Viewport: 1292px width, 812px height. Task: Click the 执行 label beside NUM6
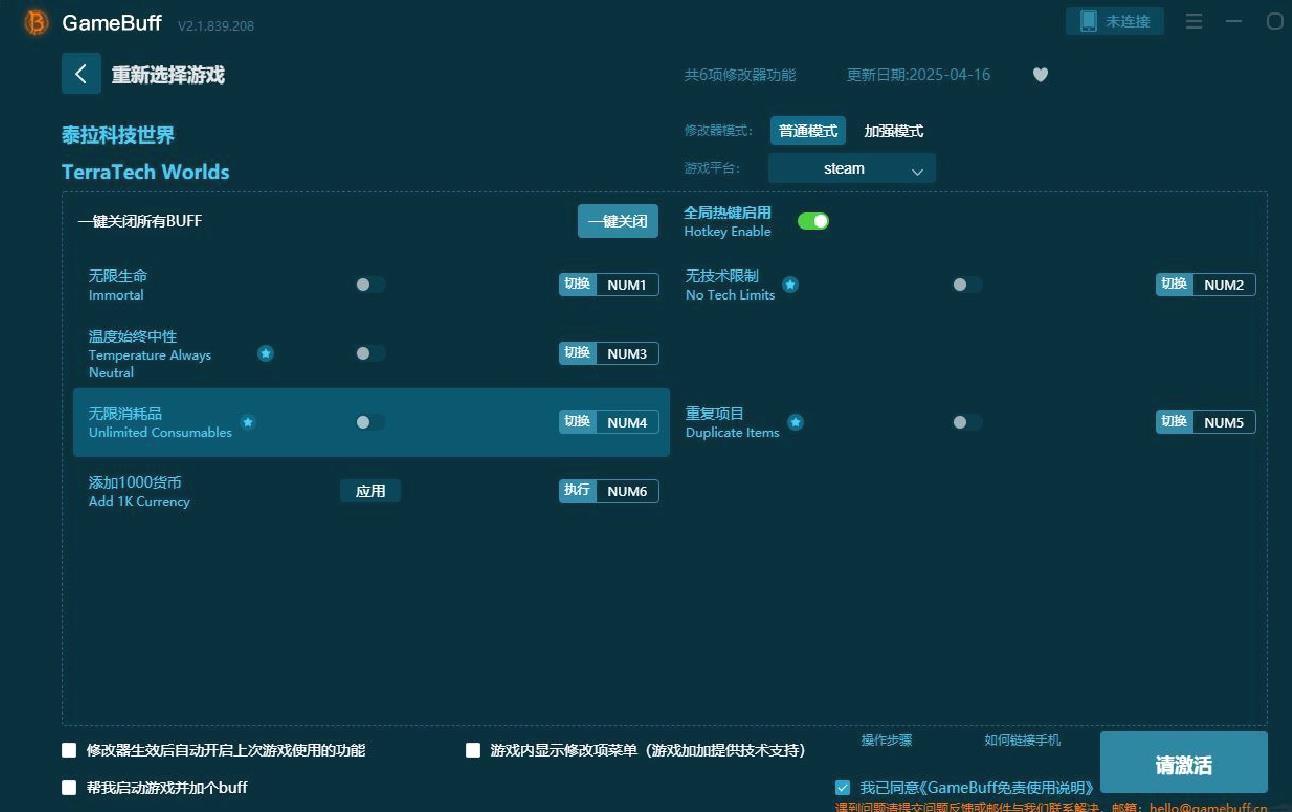577,491
